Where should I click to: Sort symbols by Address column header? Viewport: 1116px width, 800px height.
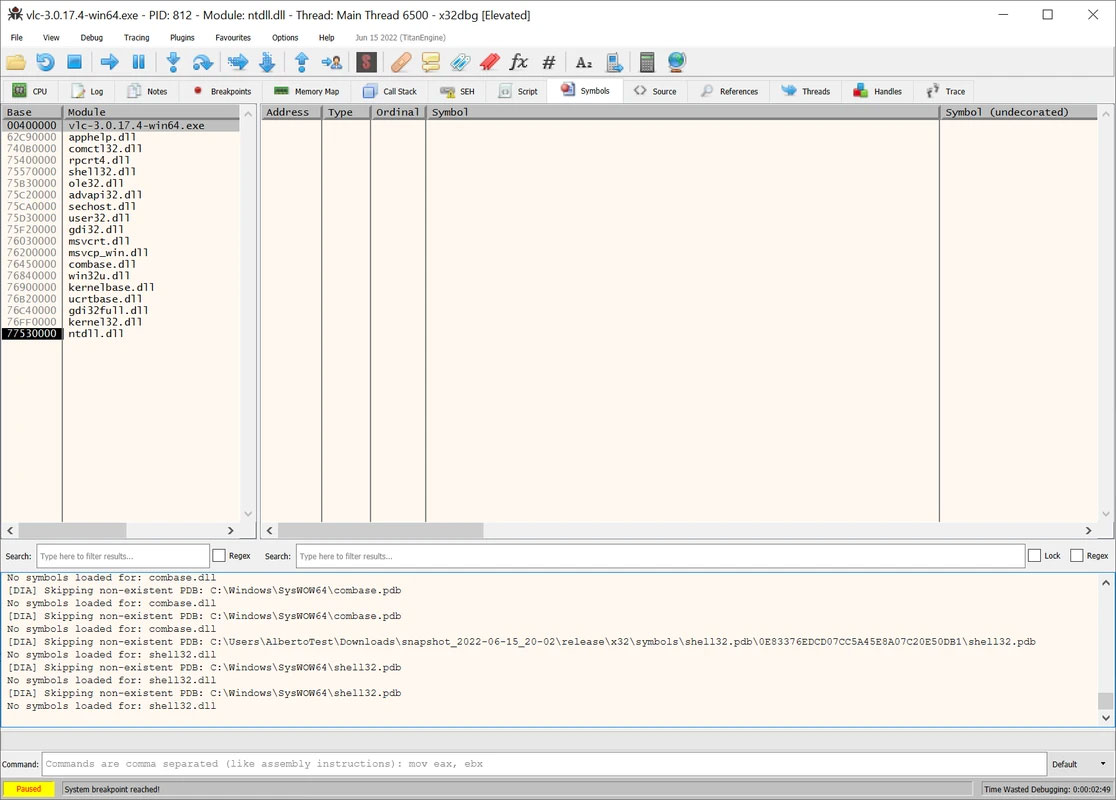coord(290,112)
